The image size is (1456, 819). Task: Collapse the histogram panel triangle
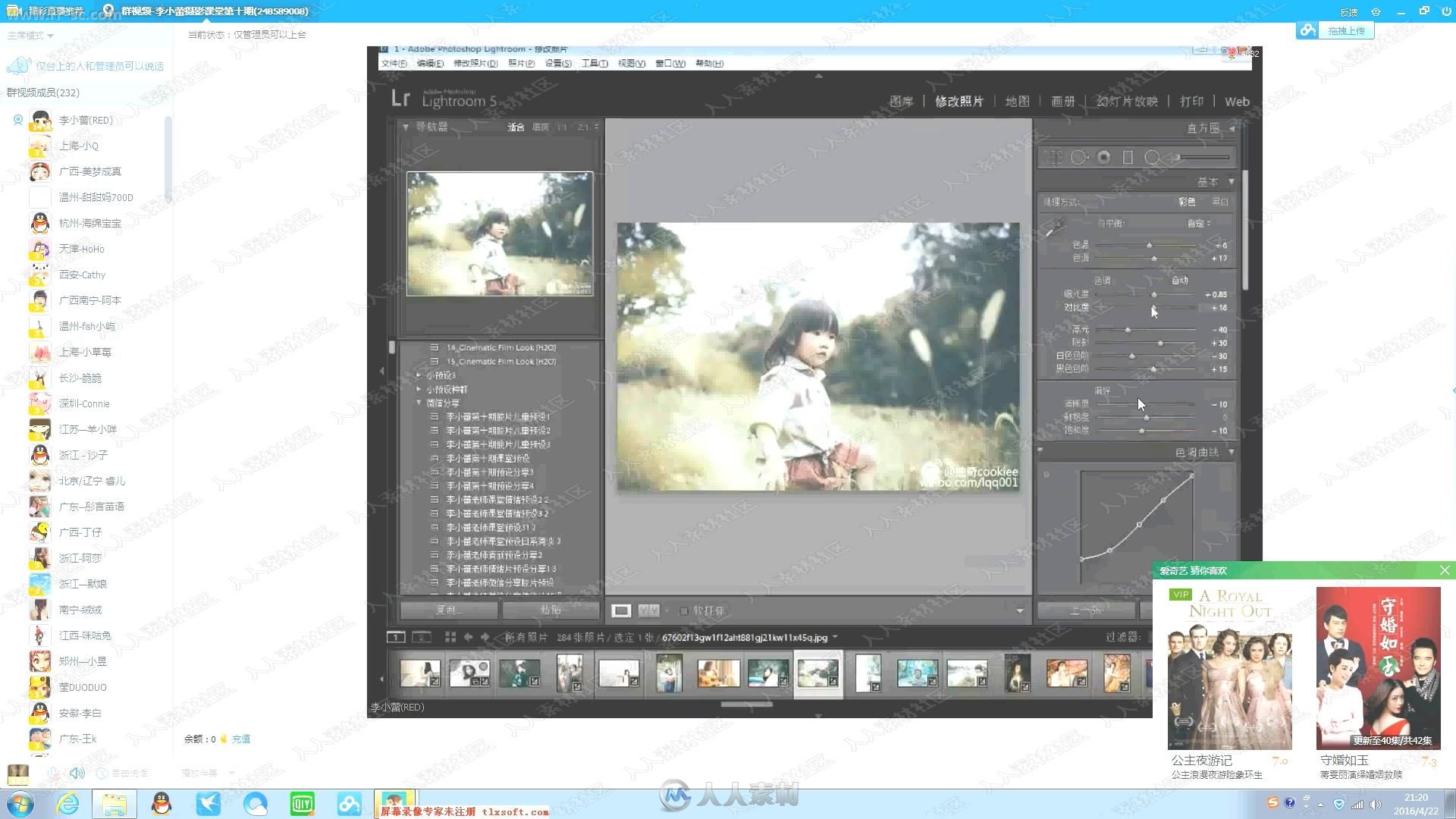point(1232,128)
